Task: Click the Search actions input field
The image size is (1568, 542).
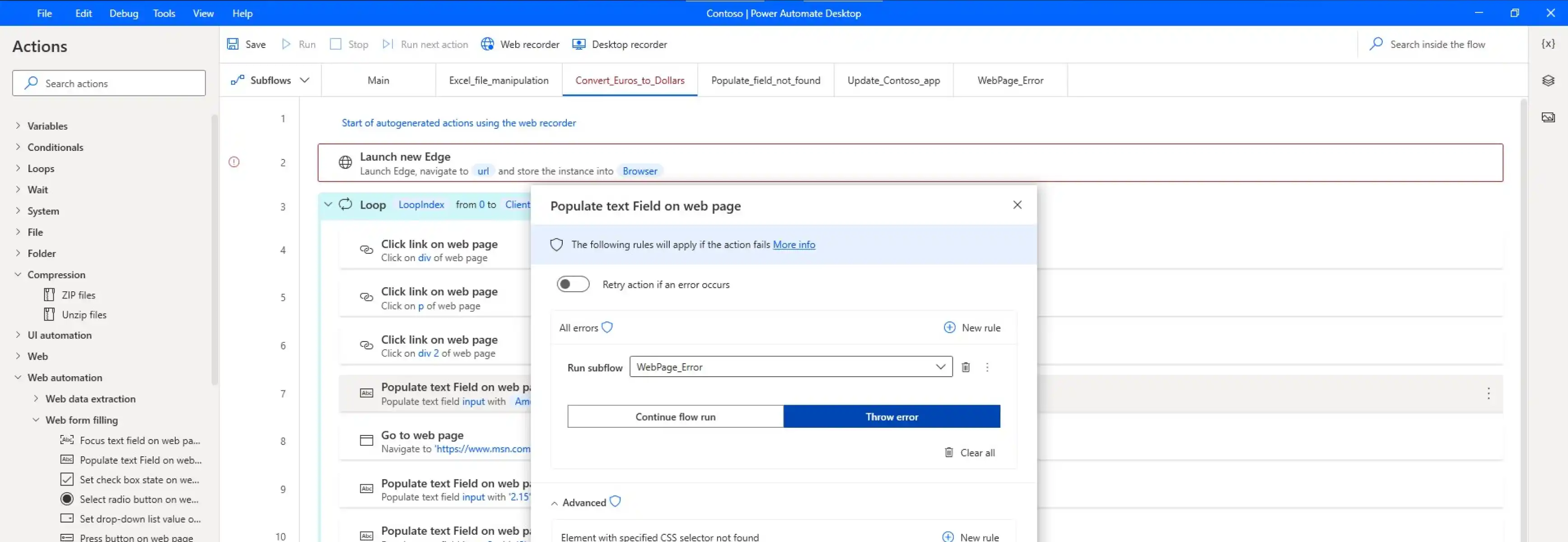Action: coord(109,83)
